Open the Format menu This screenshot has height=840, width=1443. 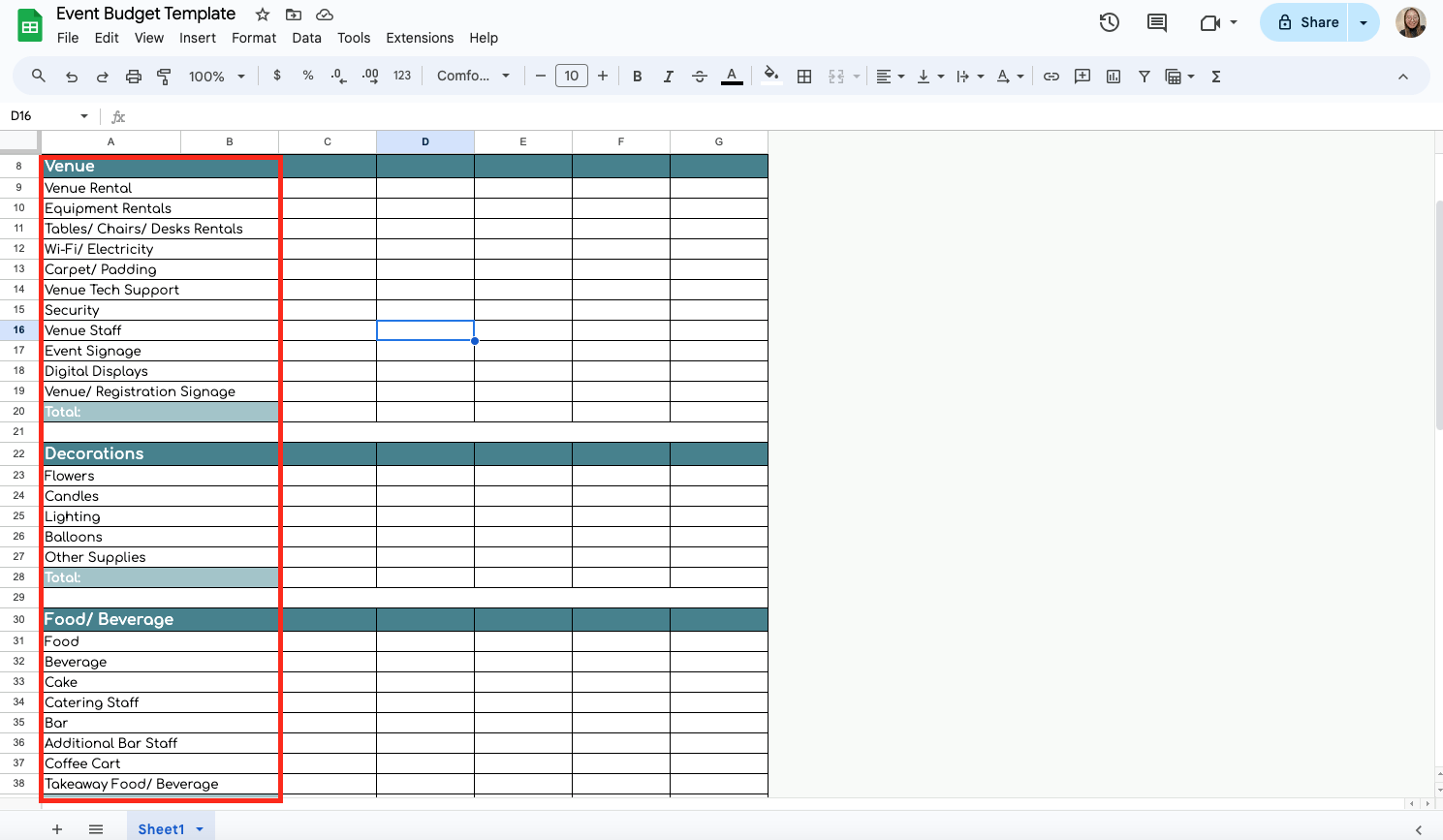(x=253, y=38)
